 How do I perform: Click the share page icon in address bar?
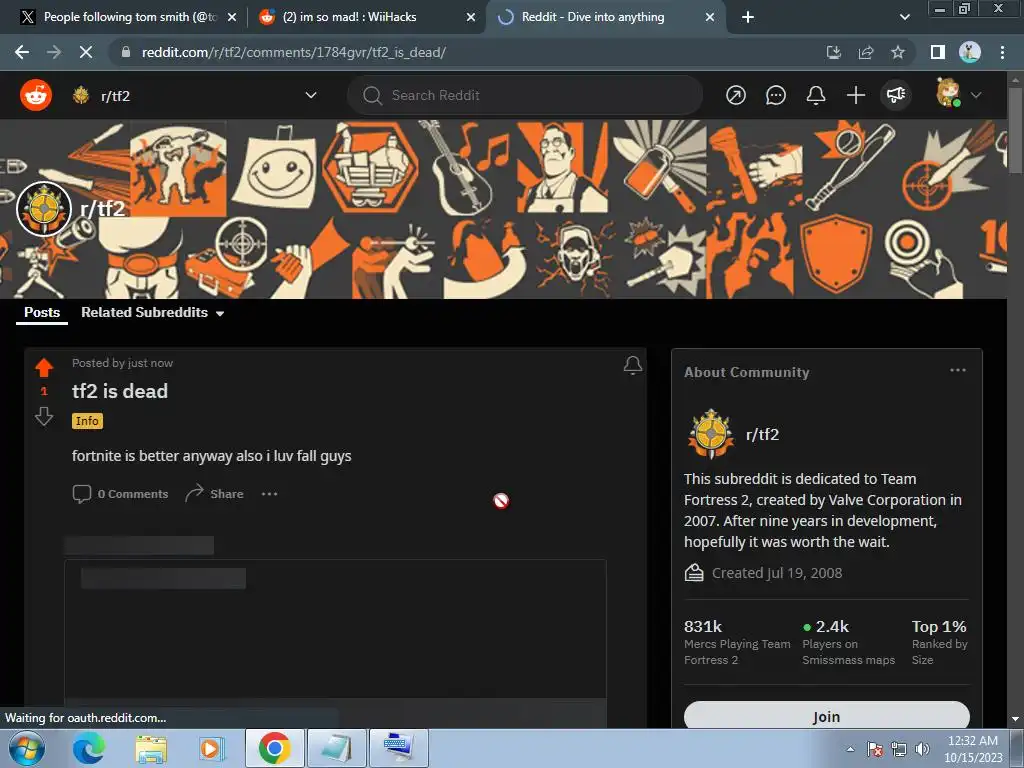pyautogui.click(x=866, y=52)
